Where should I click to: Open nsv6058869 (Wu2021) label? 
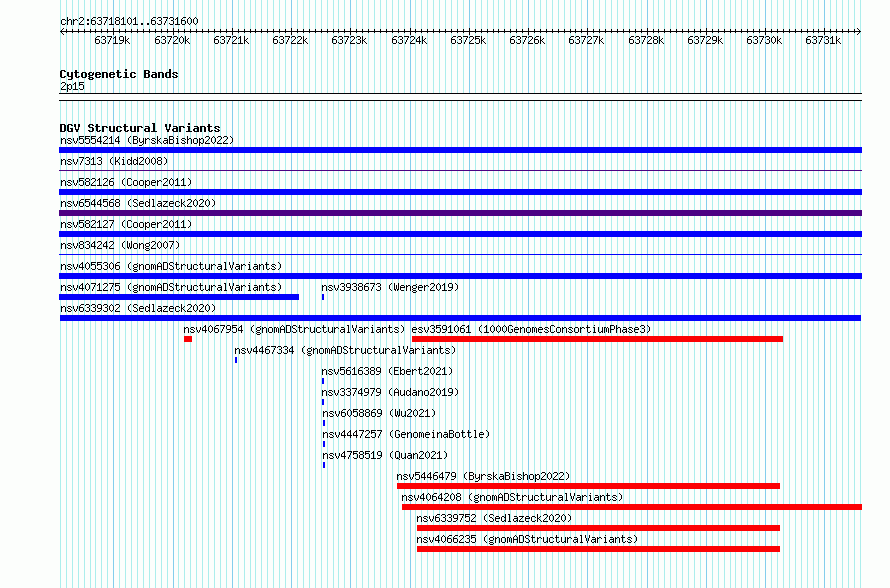click(x=379, y=413)
